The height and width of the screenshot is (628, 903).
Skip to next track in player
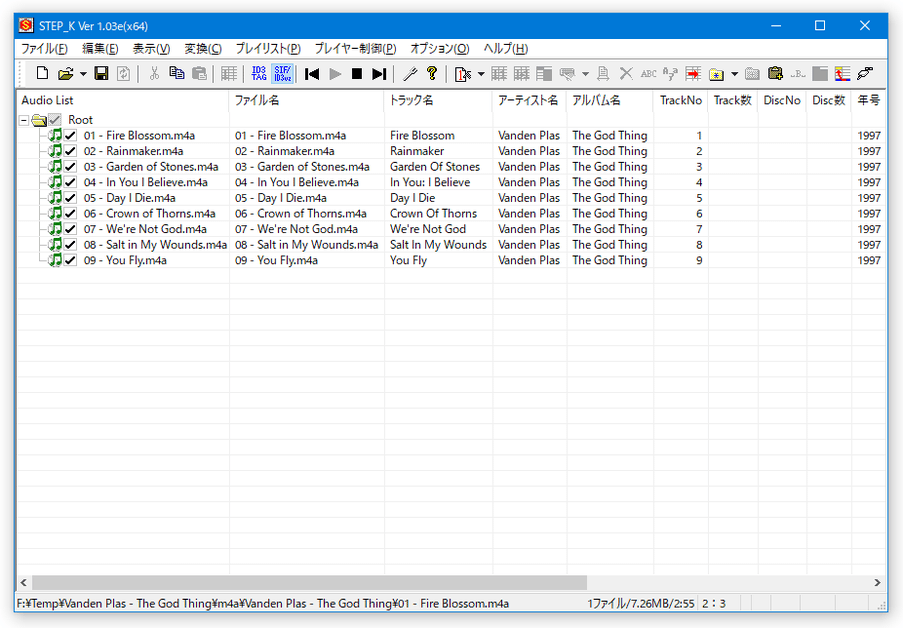379,73
